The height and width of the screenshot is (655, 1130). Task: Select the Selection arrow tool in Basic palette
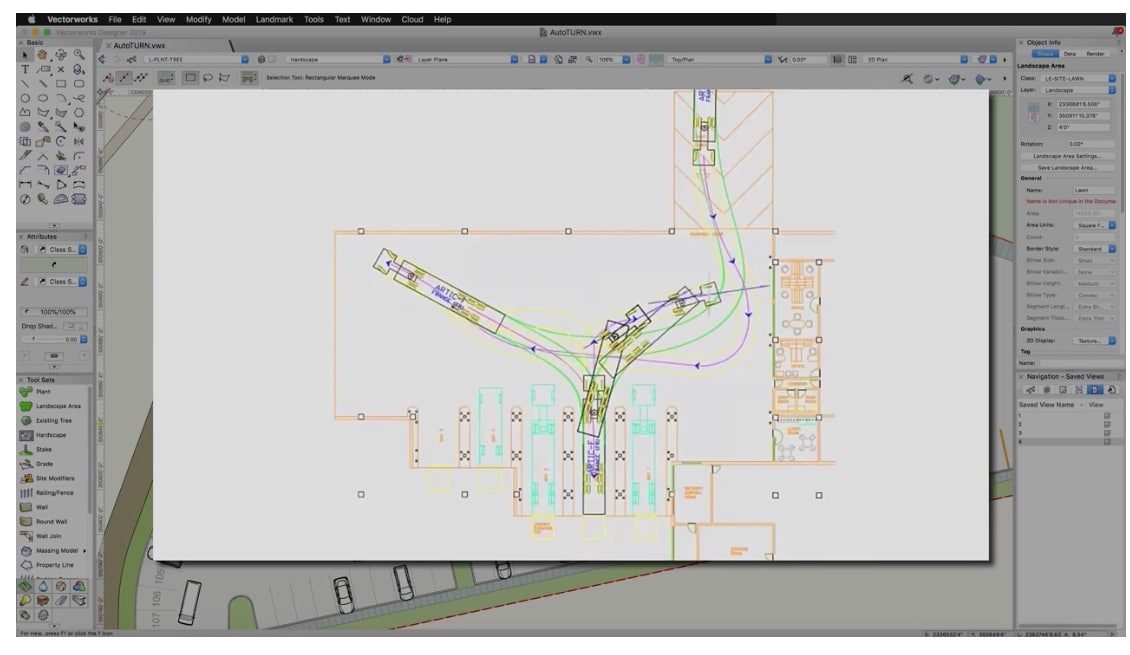click(x=25, y=55)
